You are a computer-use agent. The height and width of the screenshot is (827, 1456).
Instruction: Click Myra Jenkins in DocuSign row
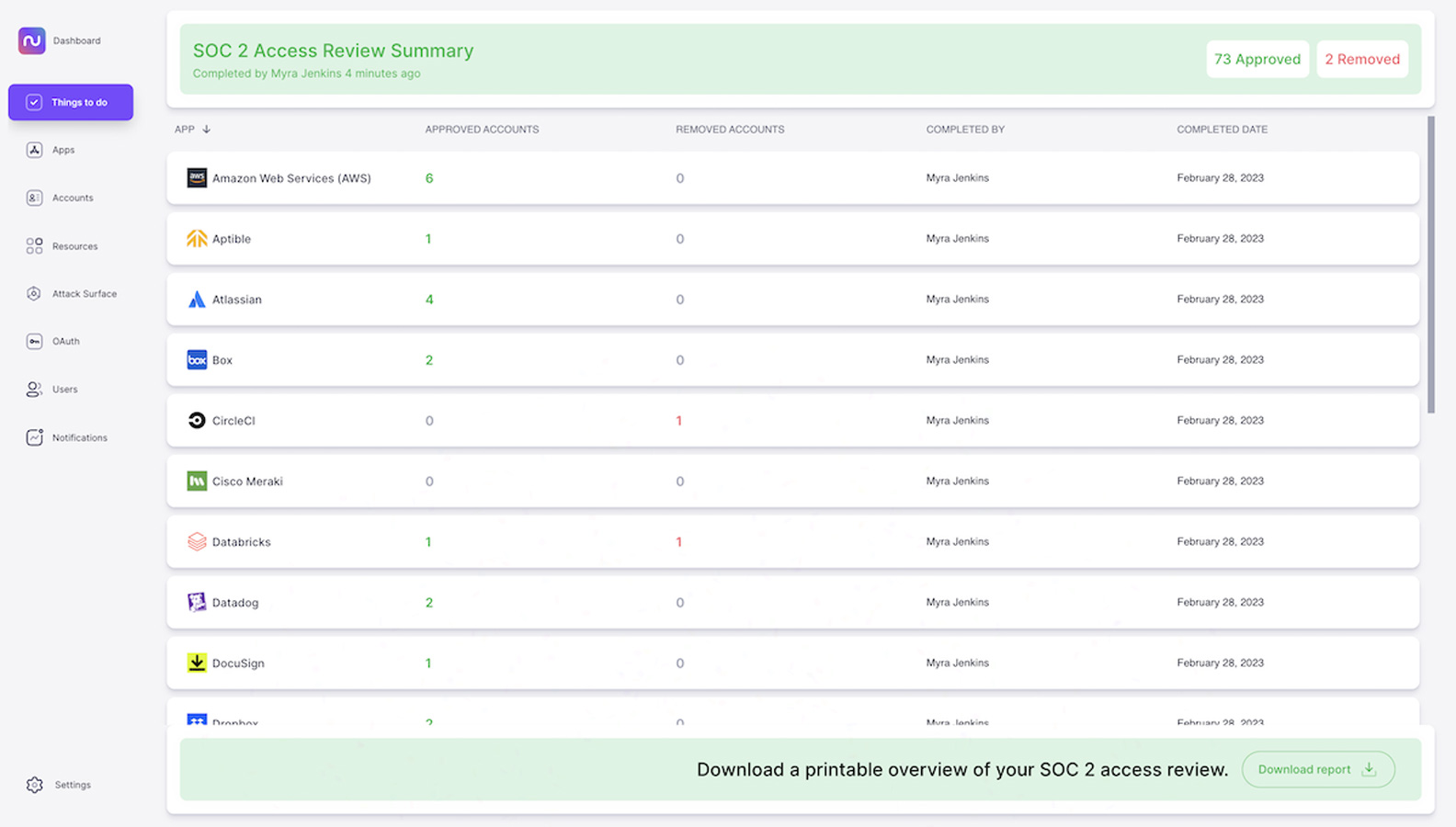click(958, 663)
